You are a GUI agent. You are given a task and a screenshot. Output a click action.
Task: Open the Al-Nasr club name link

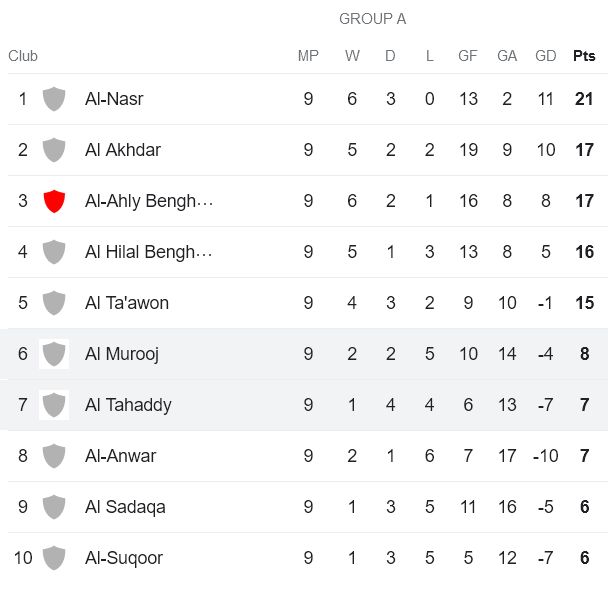click(114, 99)
